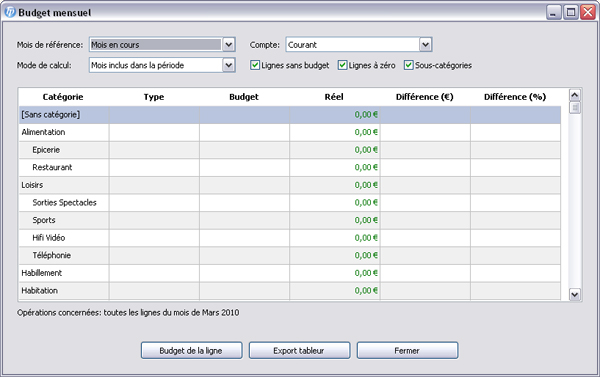Image resolution: width=600 pixels, height=377 pixels.
Task: Click the Export tableur button
Action: tap(299, 351)
